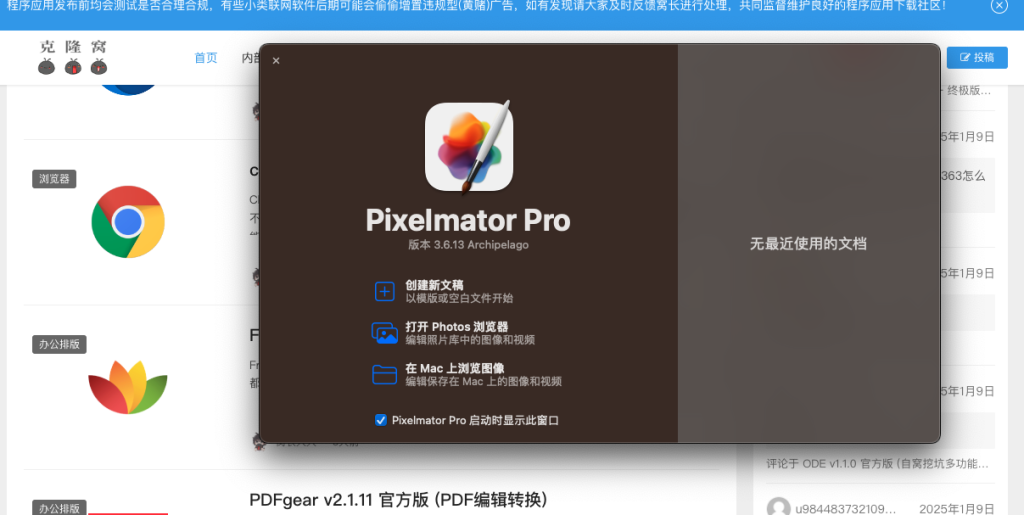The width and height of the screenshot is (1024, 515).
Task: Click version text 版本 3.6.13 Archipelago
Action: coord(468,245)
